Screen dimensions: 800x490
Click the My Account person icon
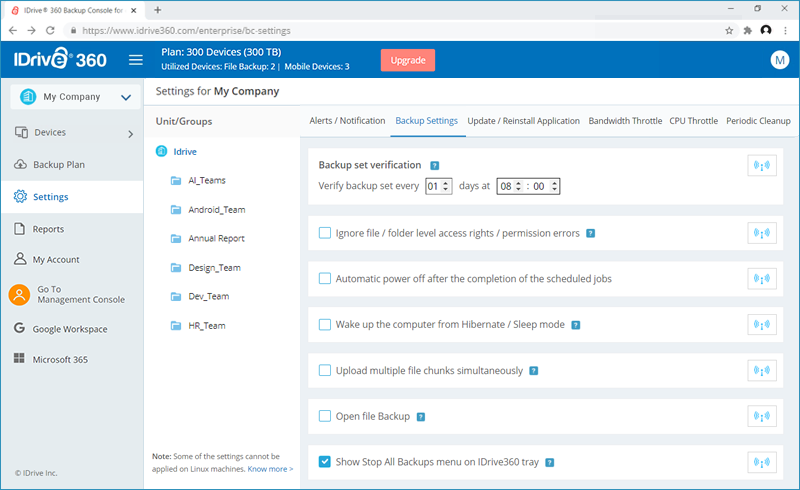20,259
